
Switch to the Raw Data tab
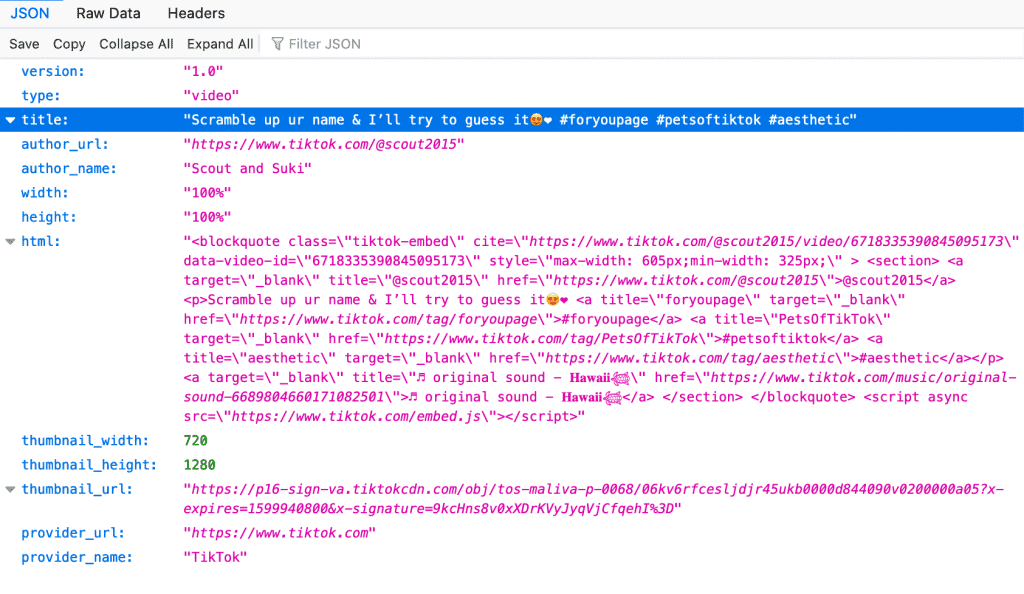108,14
